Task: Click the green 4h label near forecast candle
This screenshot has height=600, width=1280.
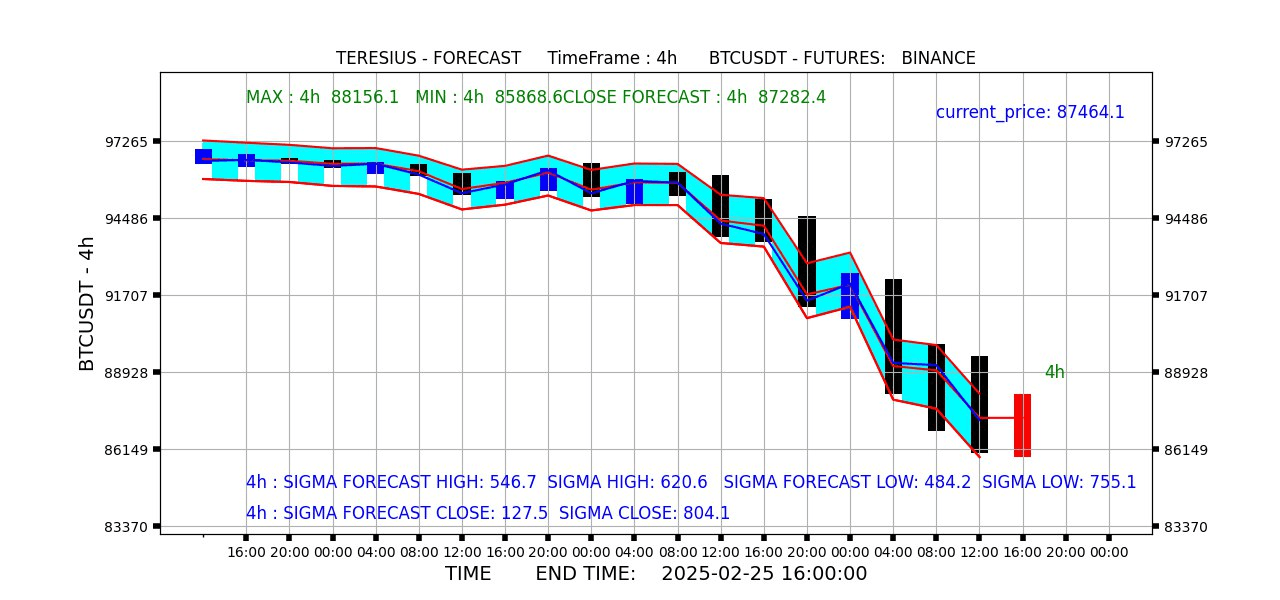Action: 1053,372
